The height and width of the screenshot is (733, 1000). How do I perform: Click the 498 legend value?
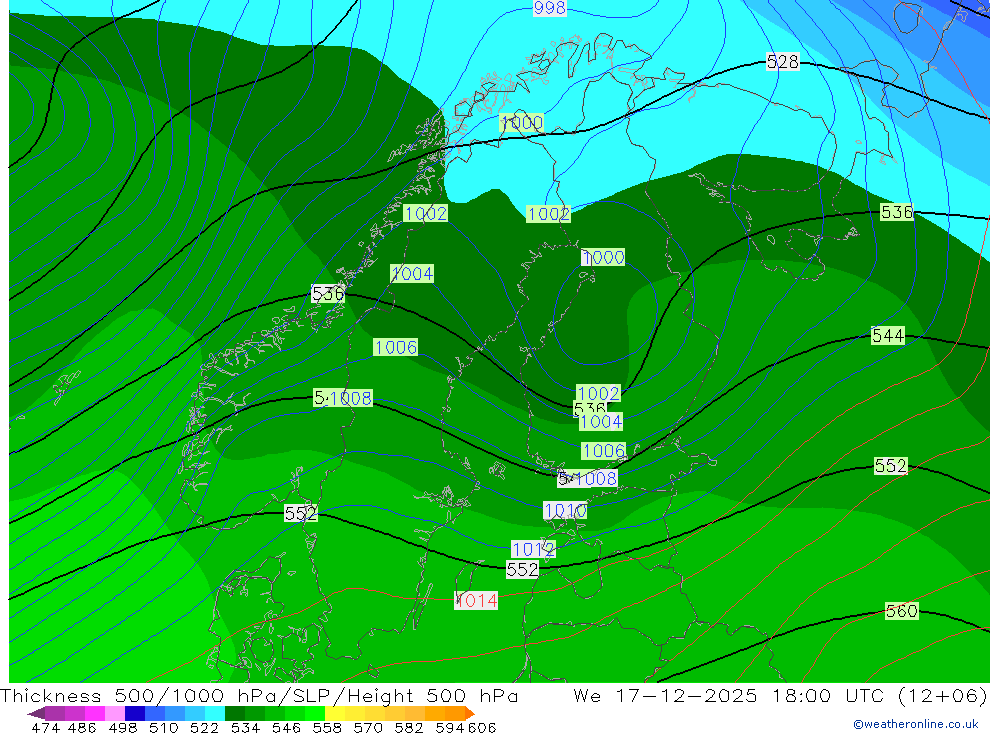tap(122, 728)
